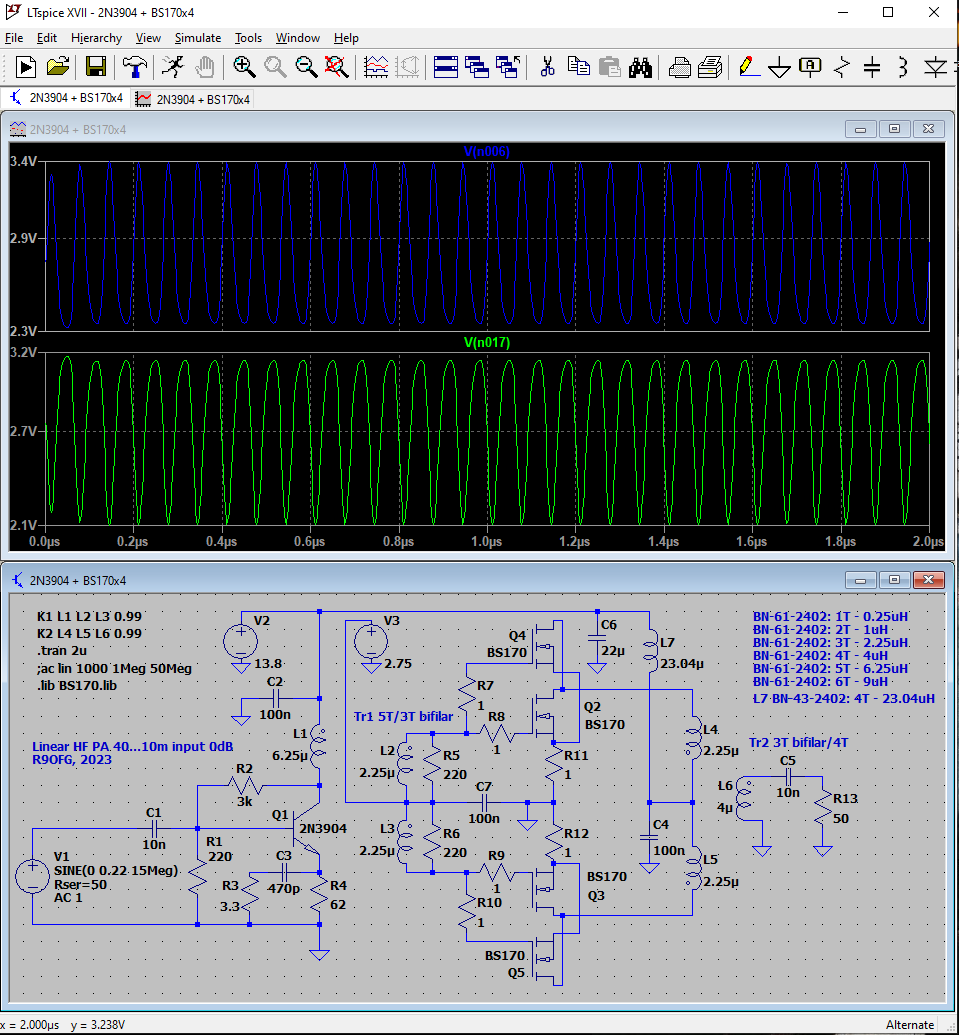Switch to the waveform tab 2N3904 + BS170x4

(x=193, y=98)
